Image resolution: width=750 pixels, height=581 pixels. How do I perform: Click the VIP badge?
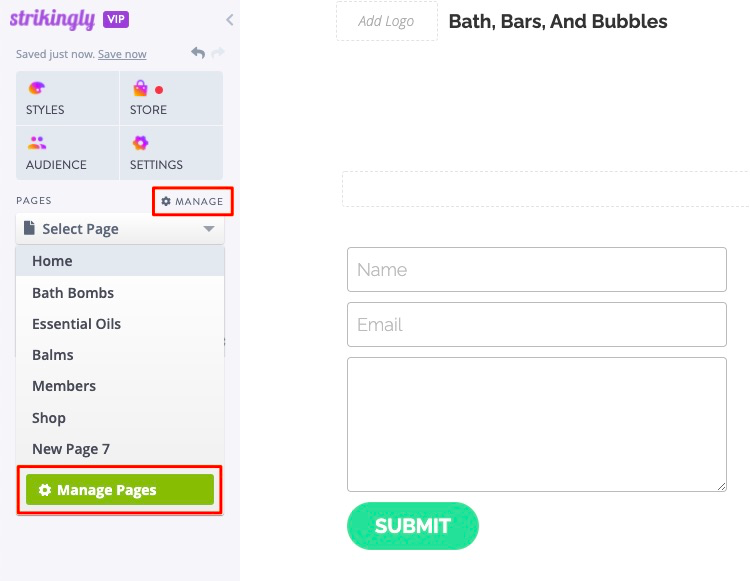point(116,19)
